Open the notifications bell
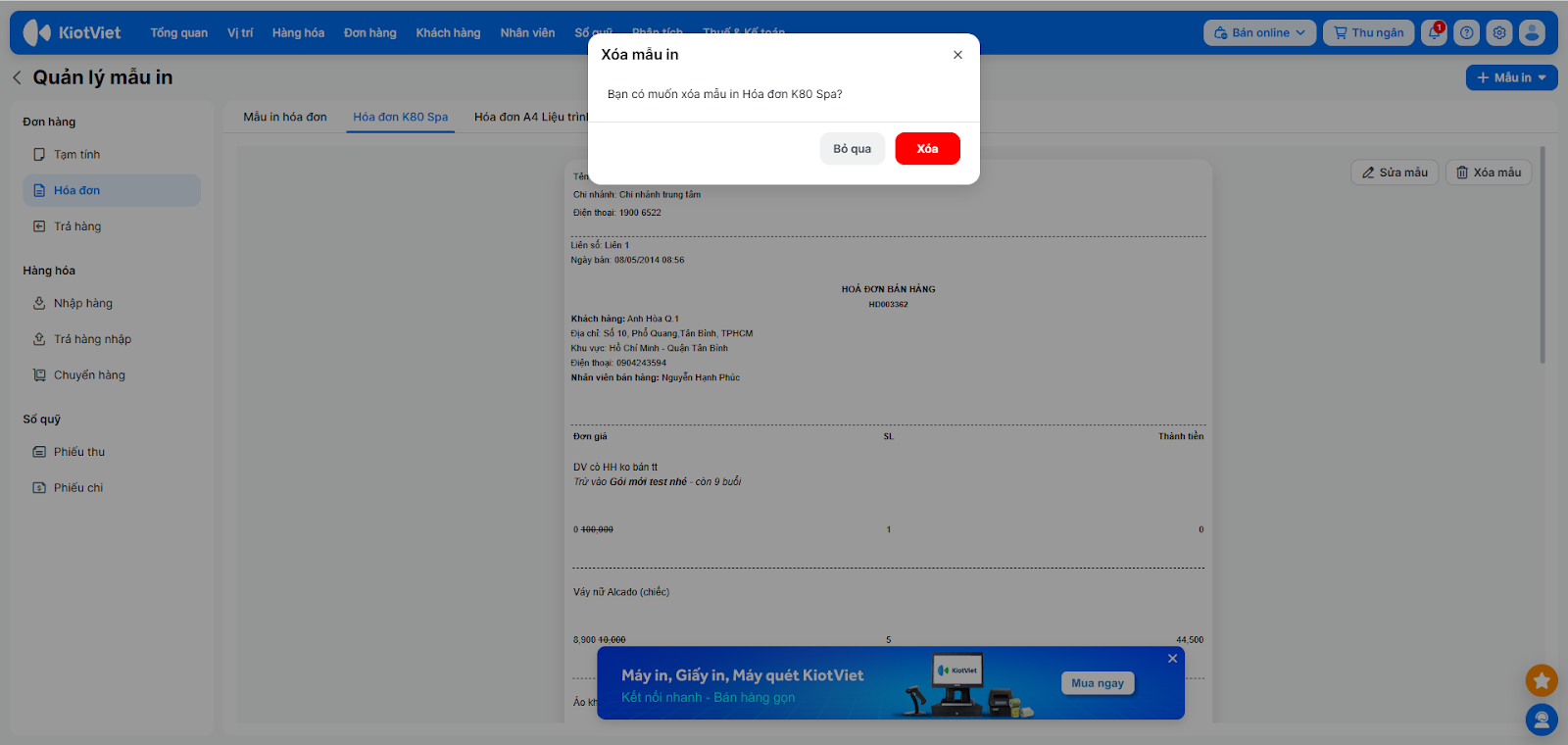This screenshot has height=745, width=1568. (1434, 32)
